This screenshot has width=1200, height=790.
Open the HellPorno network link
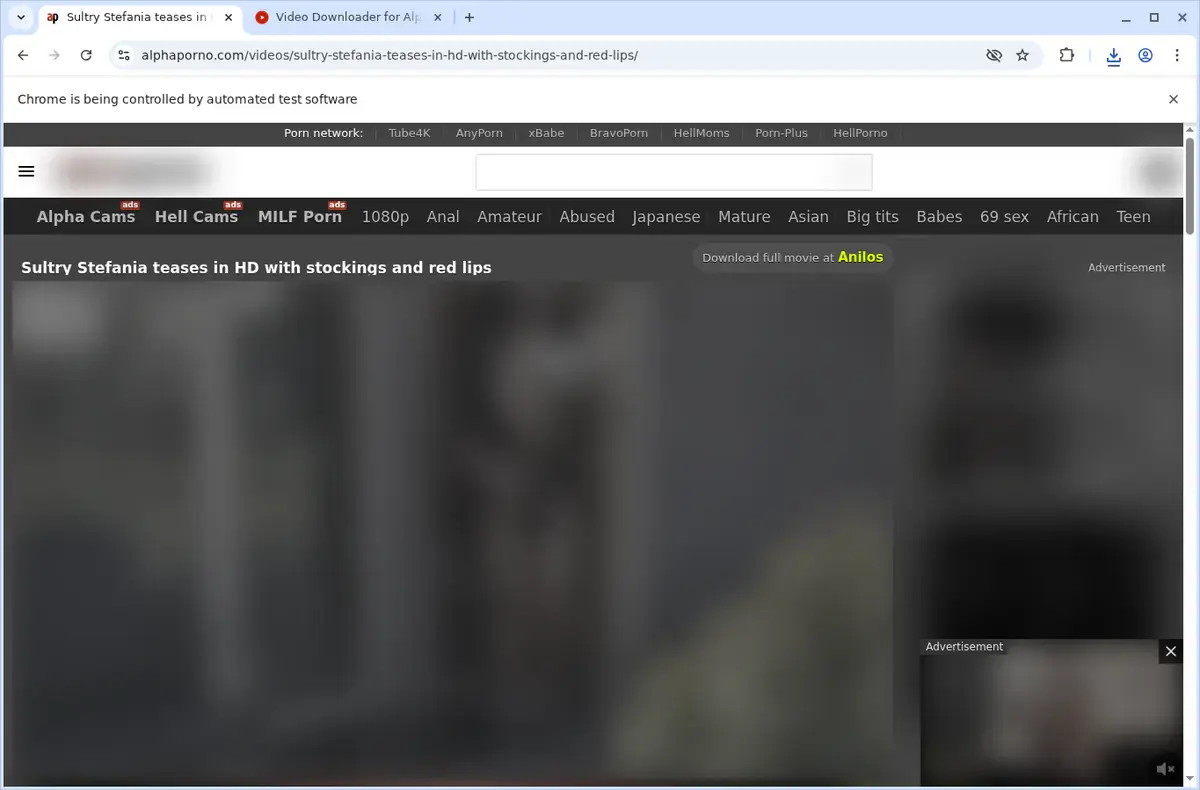[860, 133]
